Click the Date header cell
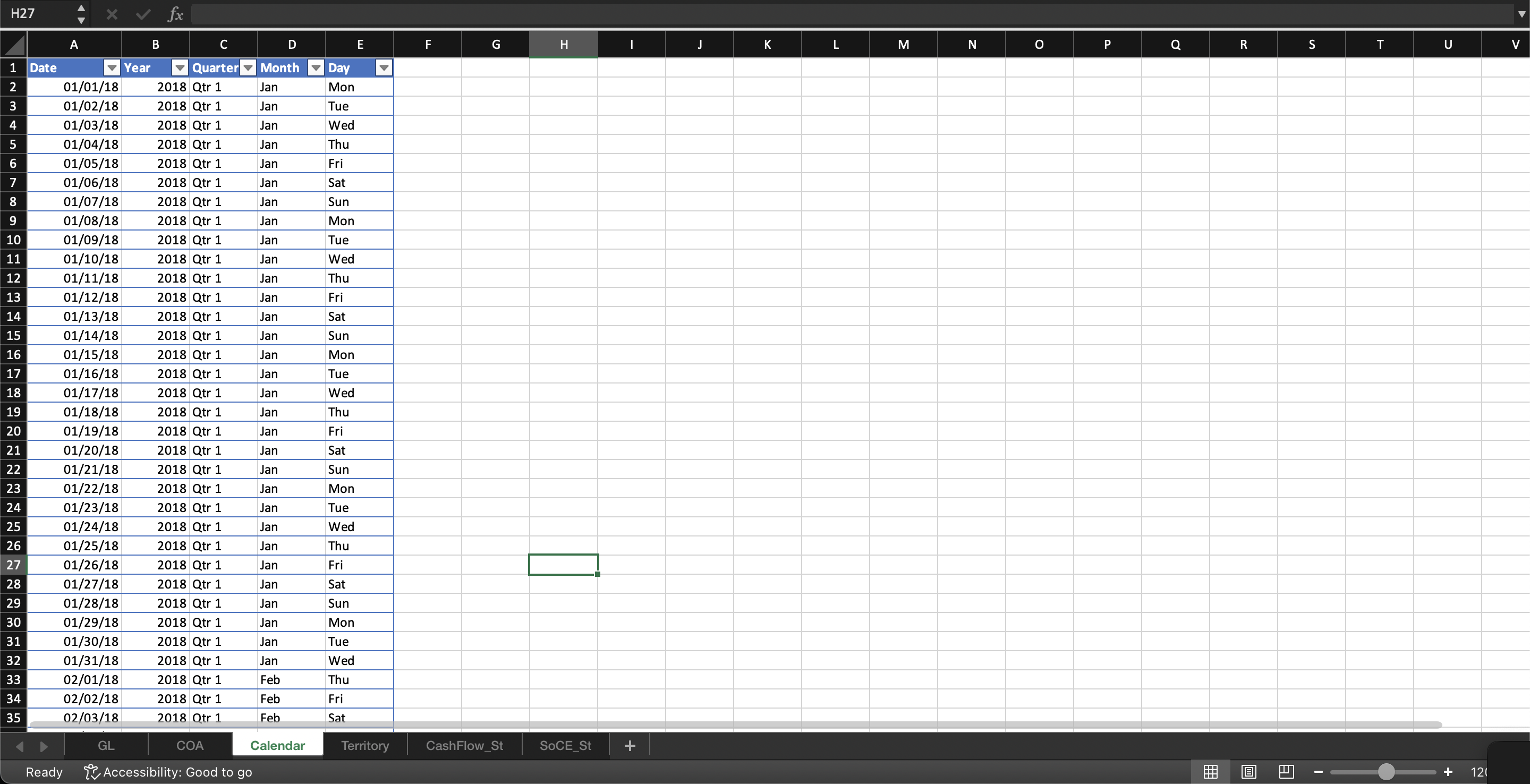This screenshot has width=1530, height=784. (74, 67)
